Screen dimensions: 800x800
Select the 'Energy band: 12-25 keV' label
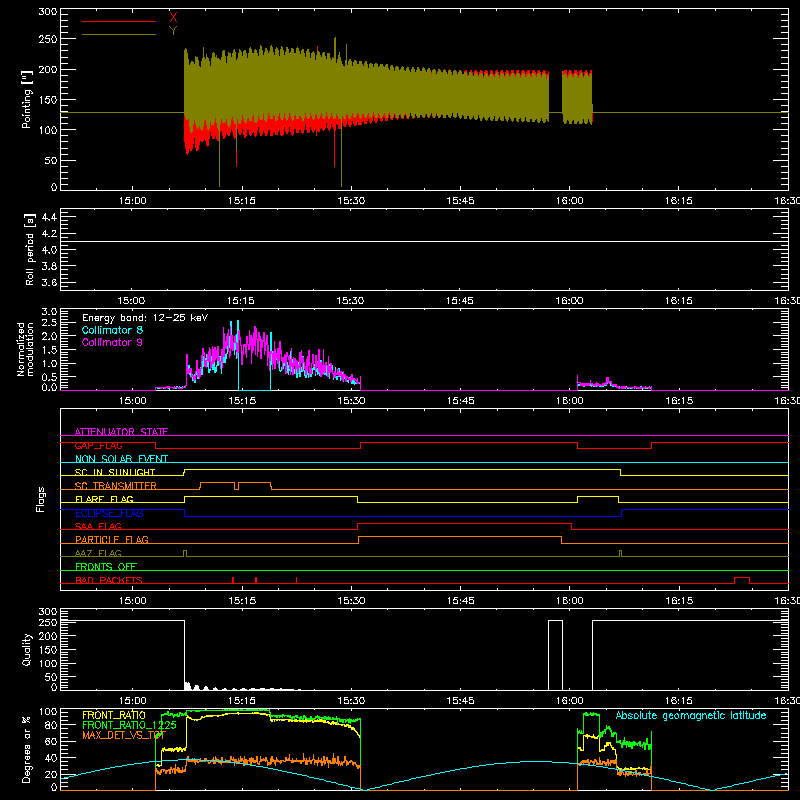[x=145, y=318]
